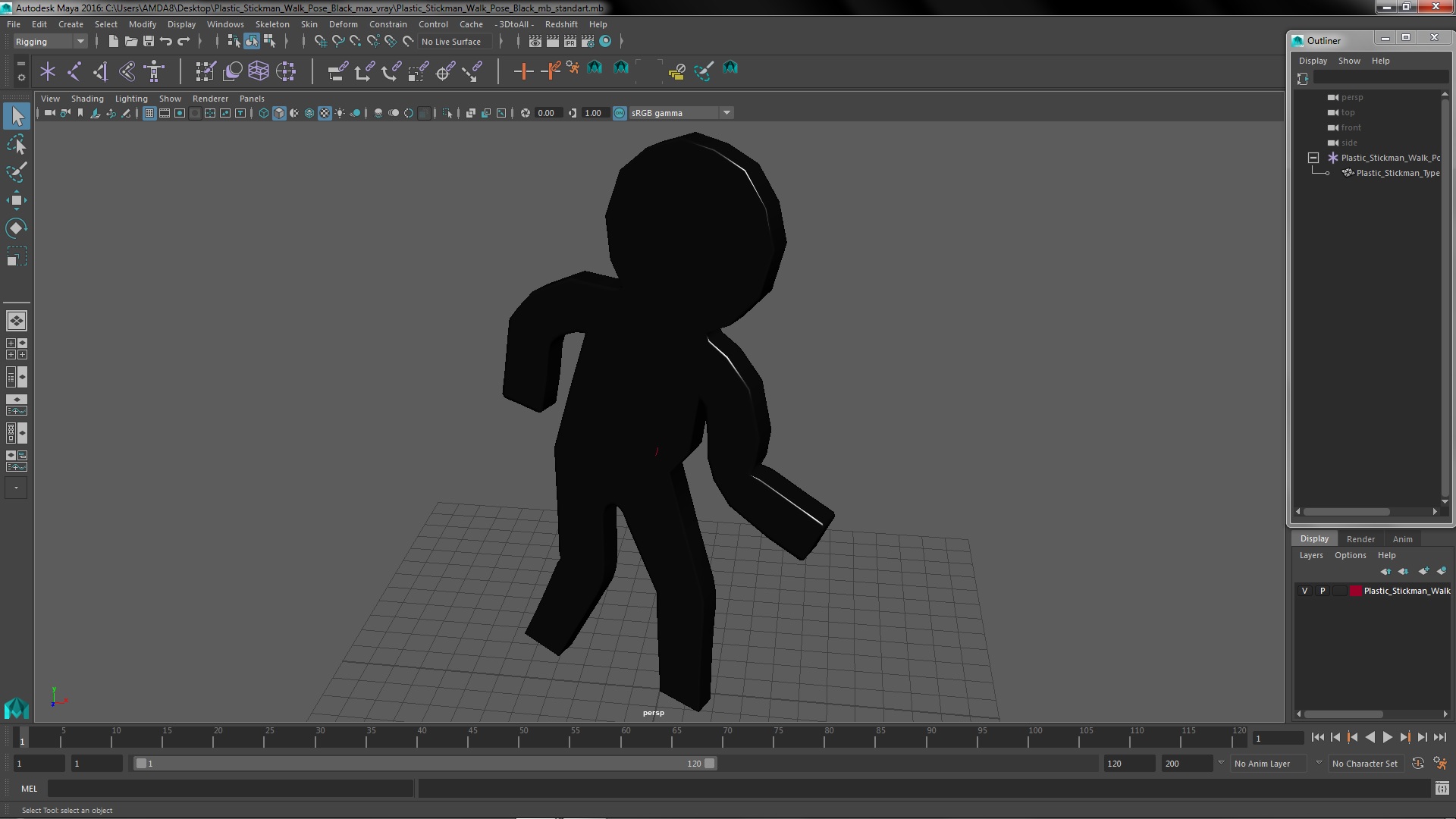1456x819 pixels.
Task: Activate the Rotate tool
Action: click(x=16, y=228)
